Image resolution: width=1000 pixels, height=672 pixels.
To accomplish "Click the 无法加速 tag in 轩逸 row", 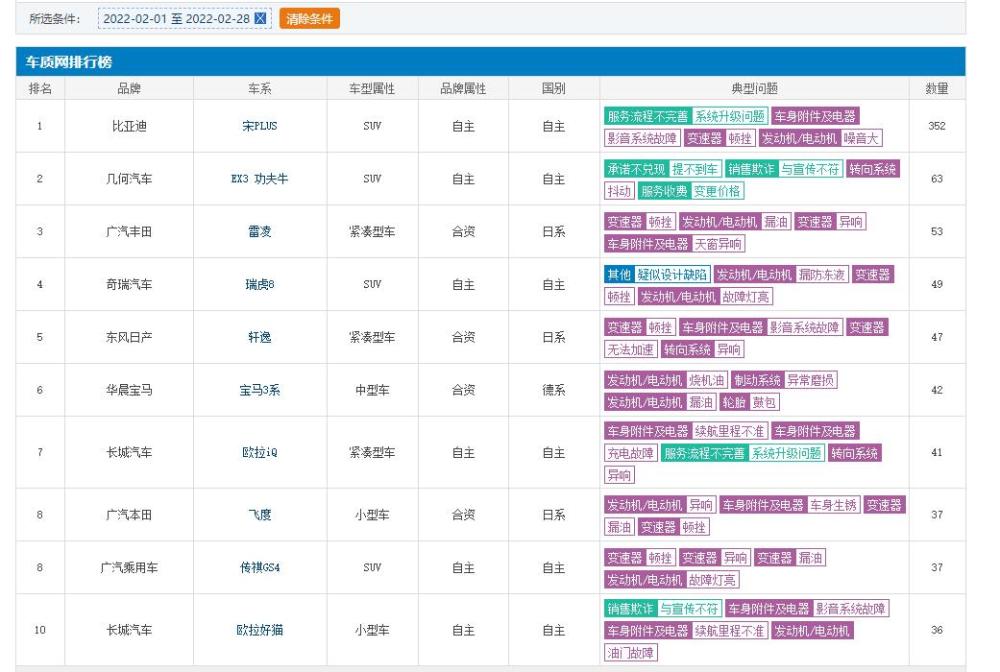I will click(631, 349).
